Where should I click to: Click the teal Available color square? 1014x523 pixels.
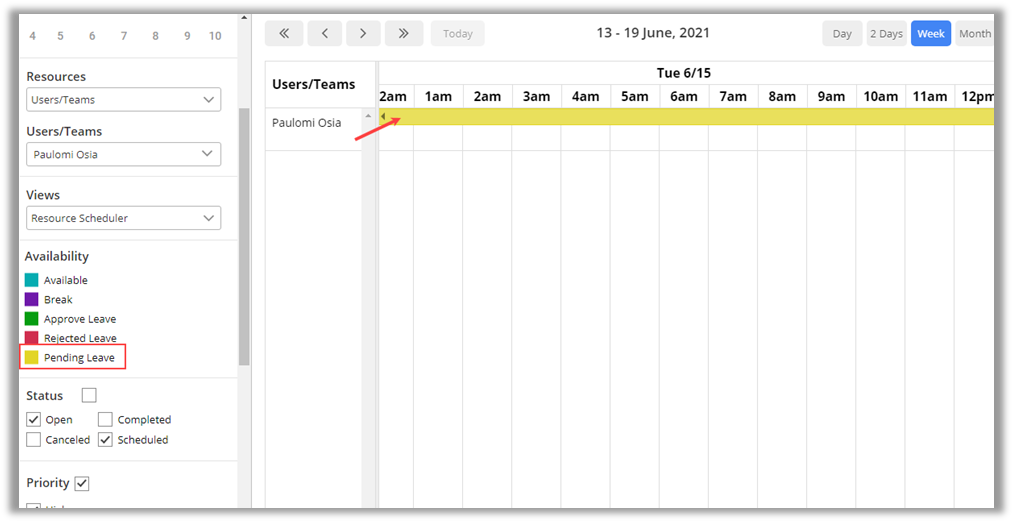(32, 280)
